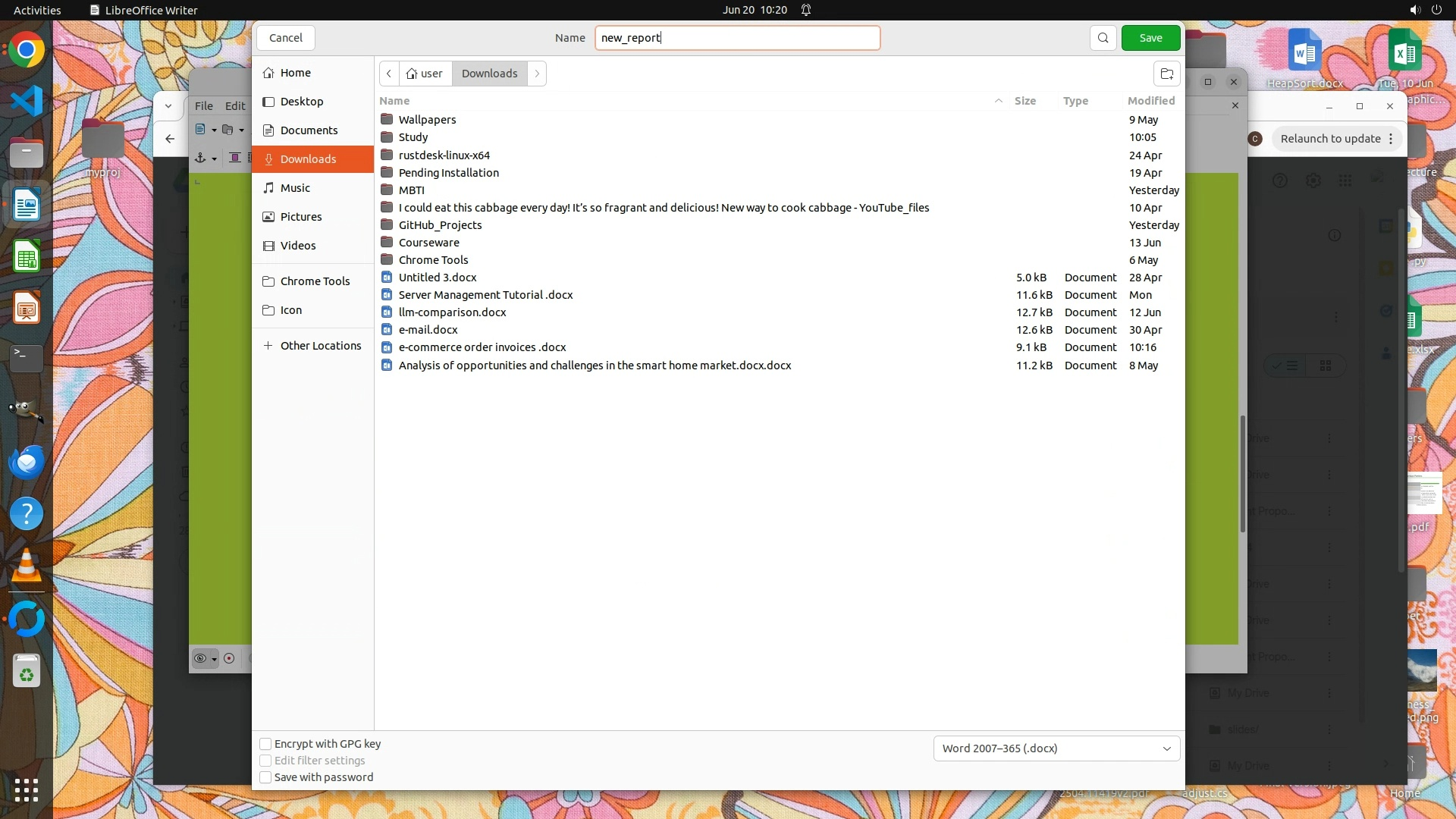This screenshot has height=819, width=1456.
Task: Enable Save with password checkbox
Action: pyautogui.click(x=266, y=777)
